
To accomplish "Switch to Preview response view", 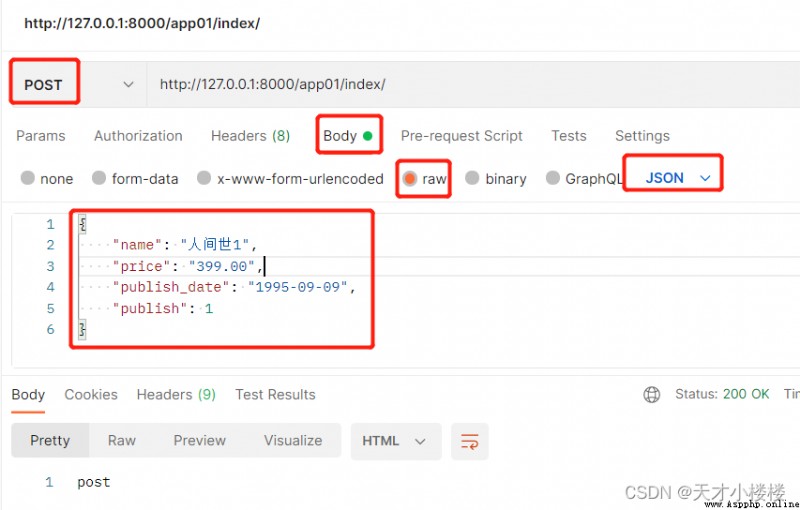I will (x=199, y=440).
